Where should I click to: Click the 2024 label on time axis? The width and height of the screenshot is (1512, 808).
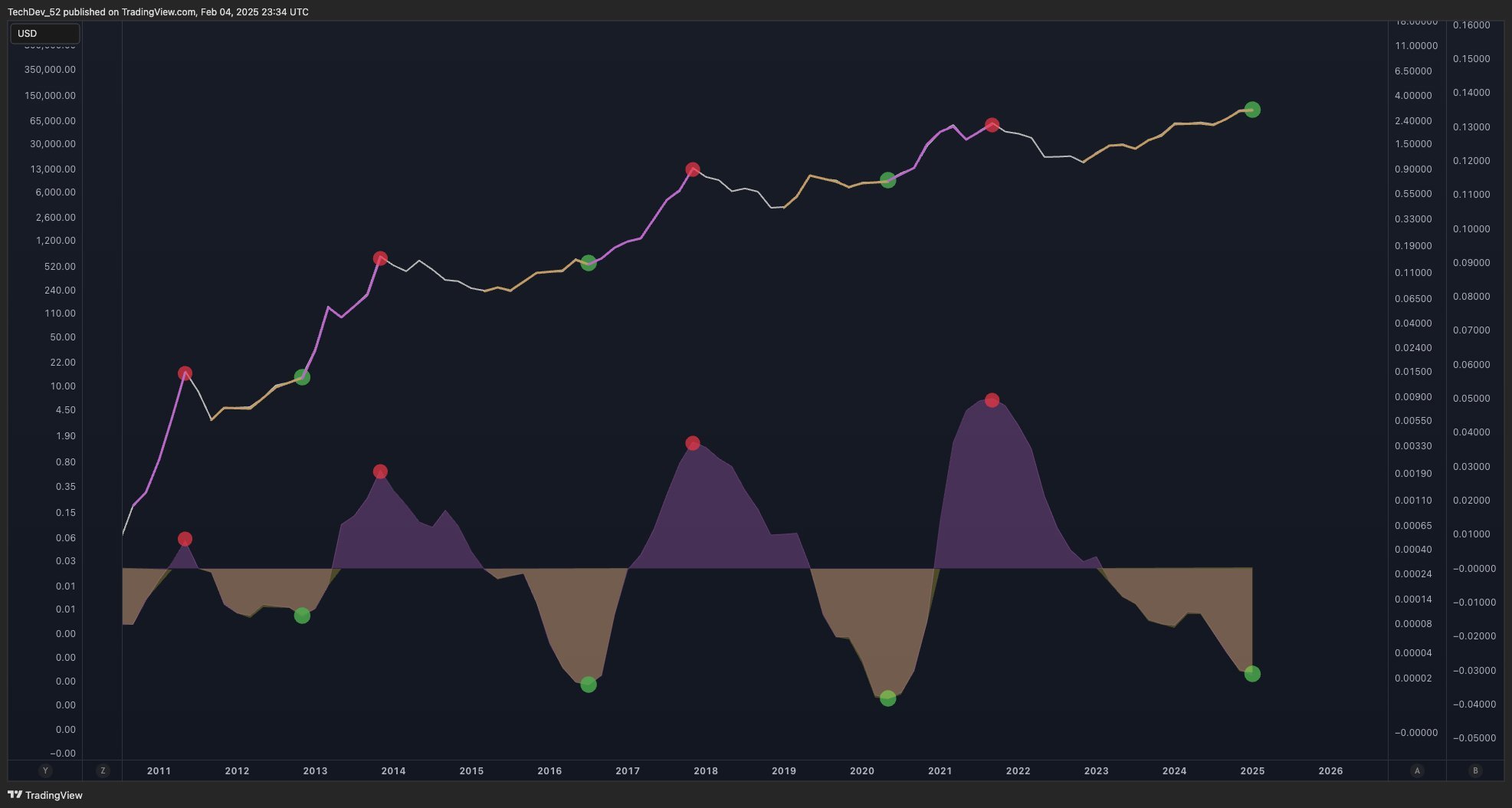click(x=1174, y=771)
